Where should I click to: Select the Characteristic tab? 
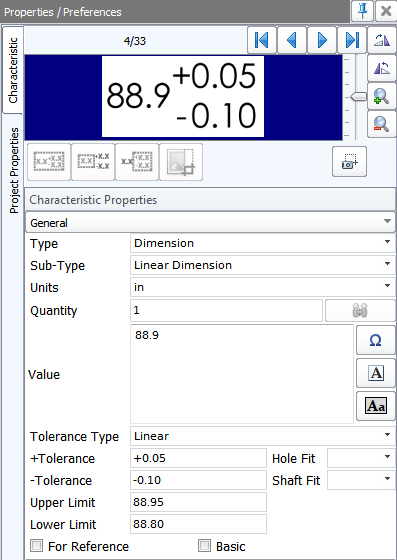13,71
